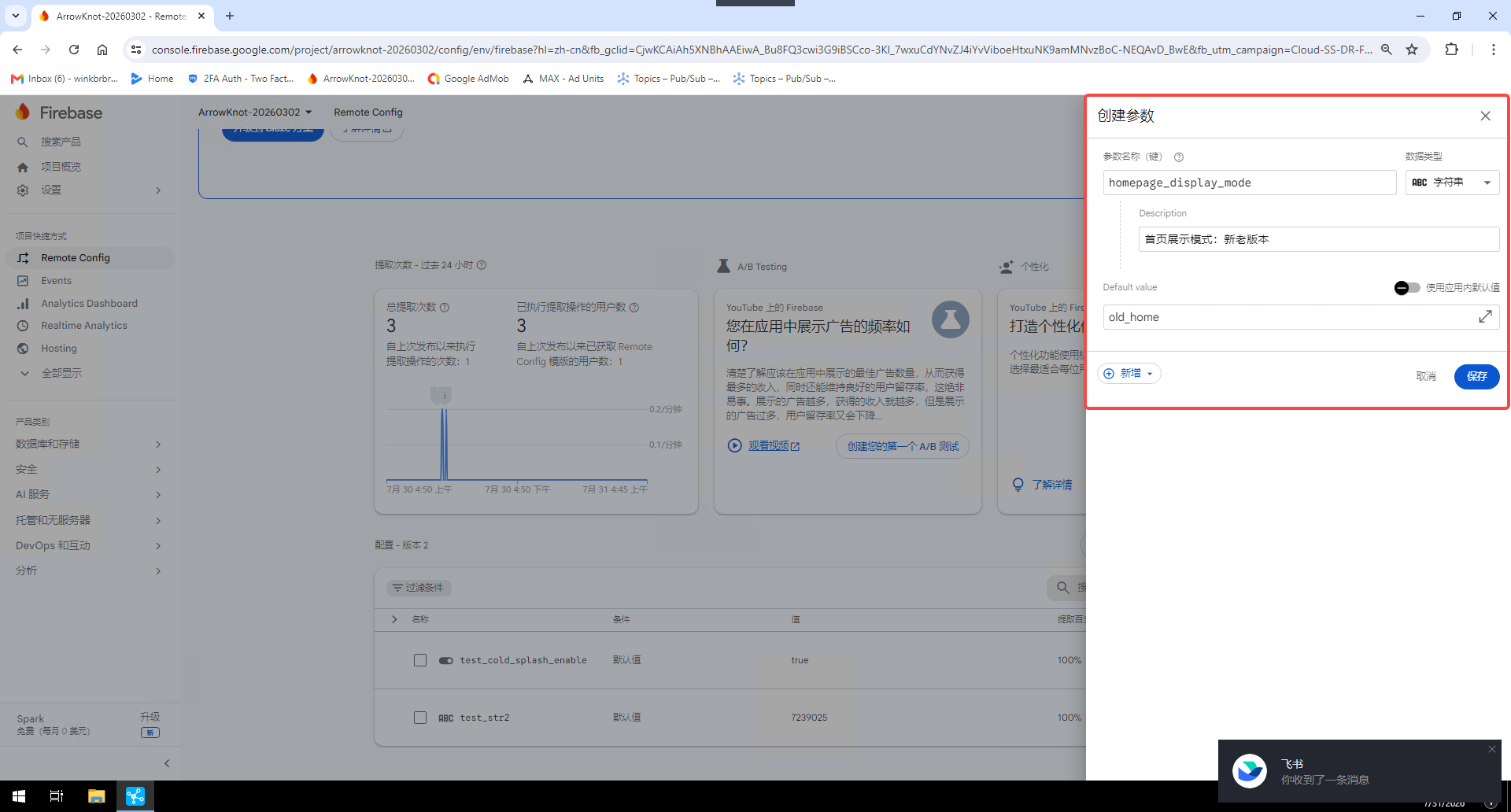Click the Firebase logo
The height and width of the screenshot is (812, 1511).
pos(59,113)
